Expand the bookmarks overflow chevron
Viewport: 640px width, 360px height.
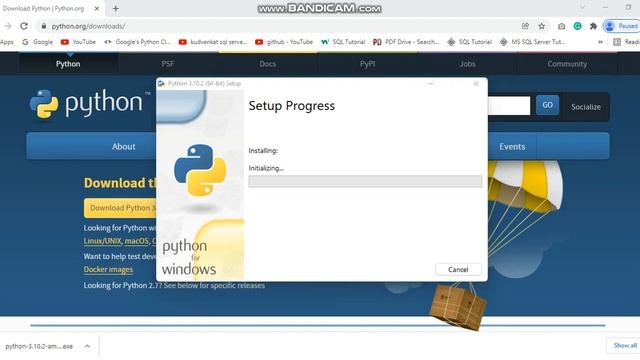click(600, 42)
